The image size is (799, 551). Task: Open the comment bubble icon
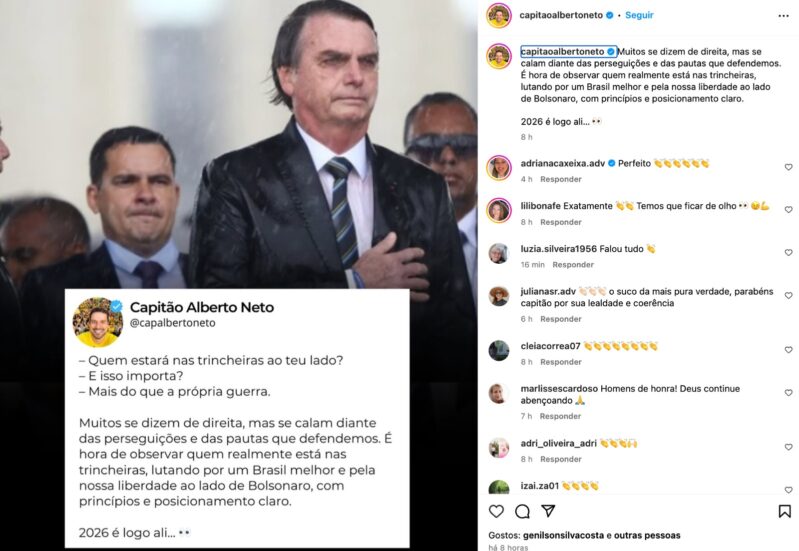click(x=522, y=511)
